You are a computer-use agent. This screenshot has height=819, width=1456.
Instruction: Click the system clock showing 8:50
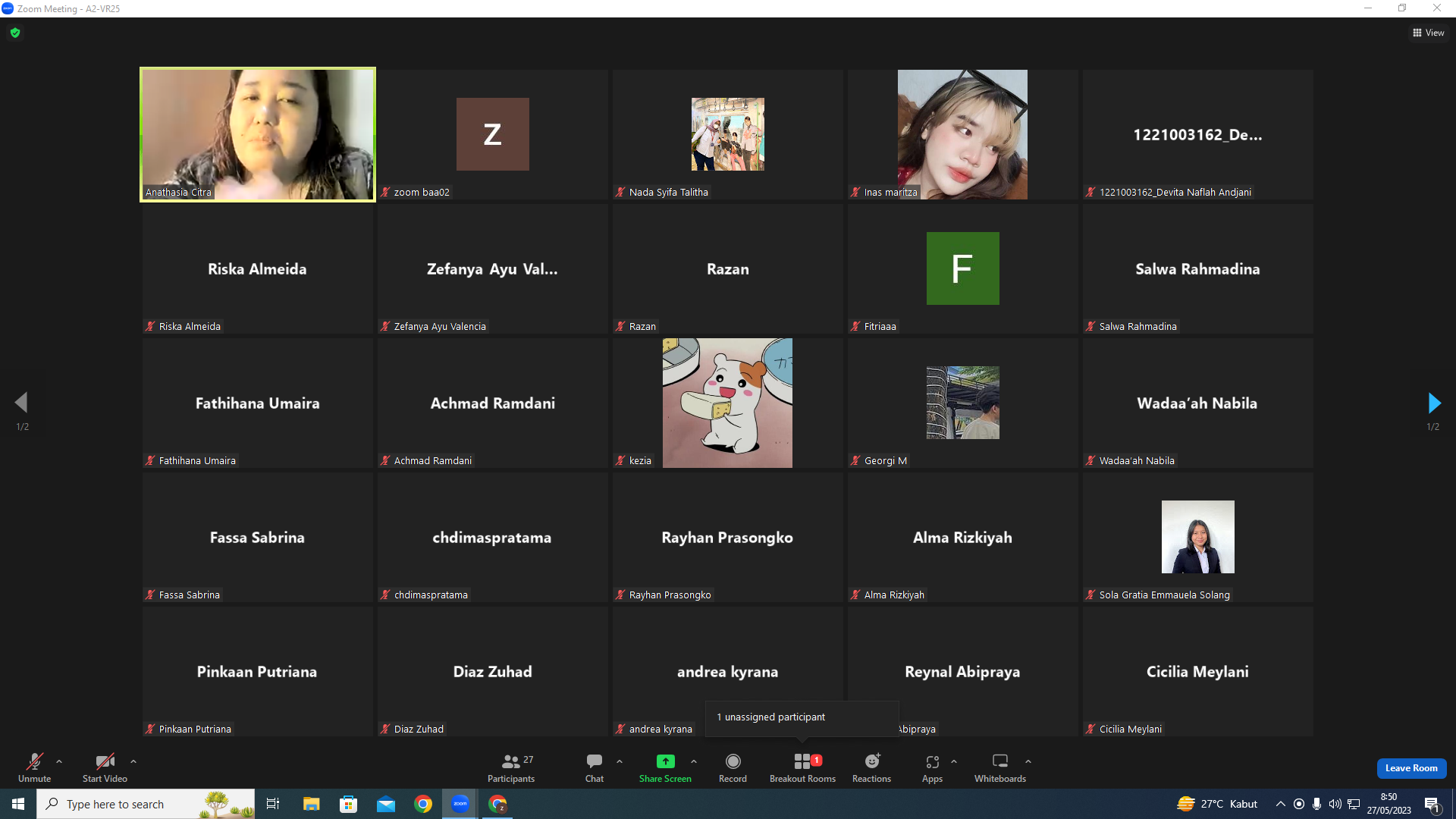(x=1389, y=804)
